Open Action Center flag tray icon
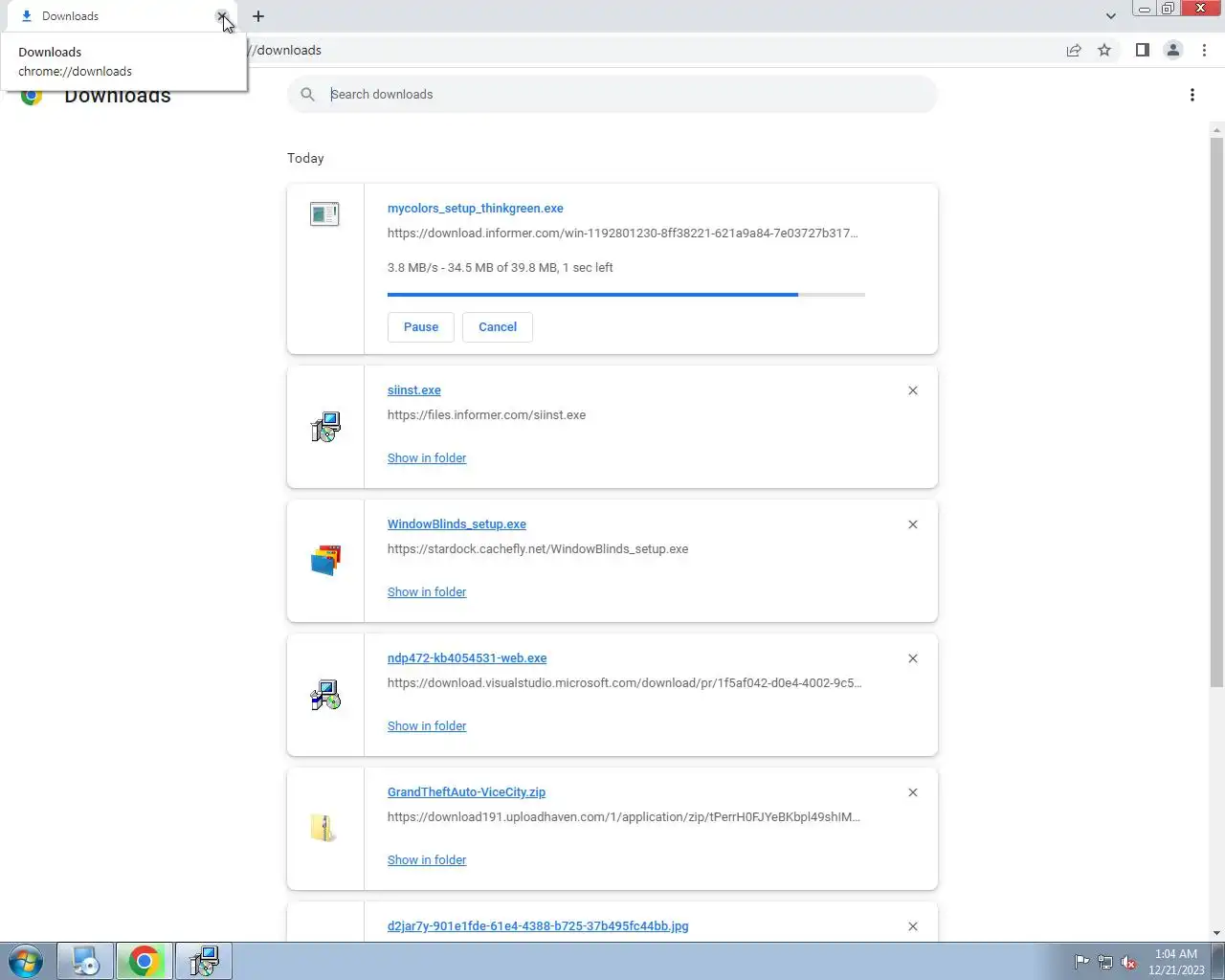Viewport: 1225px width, 980px height. coord(1081,962)
